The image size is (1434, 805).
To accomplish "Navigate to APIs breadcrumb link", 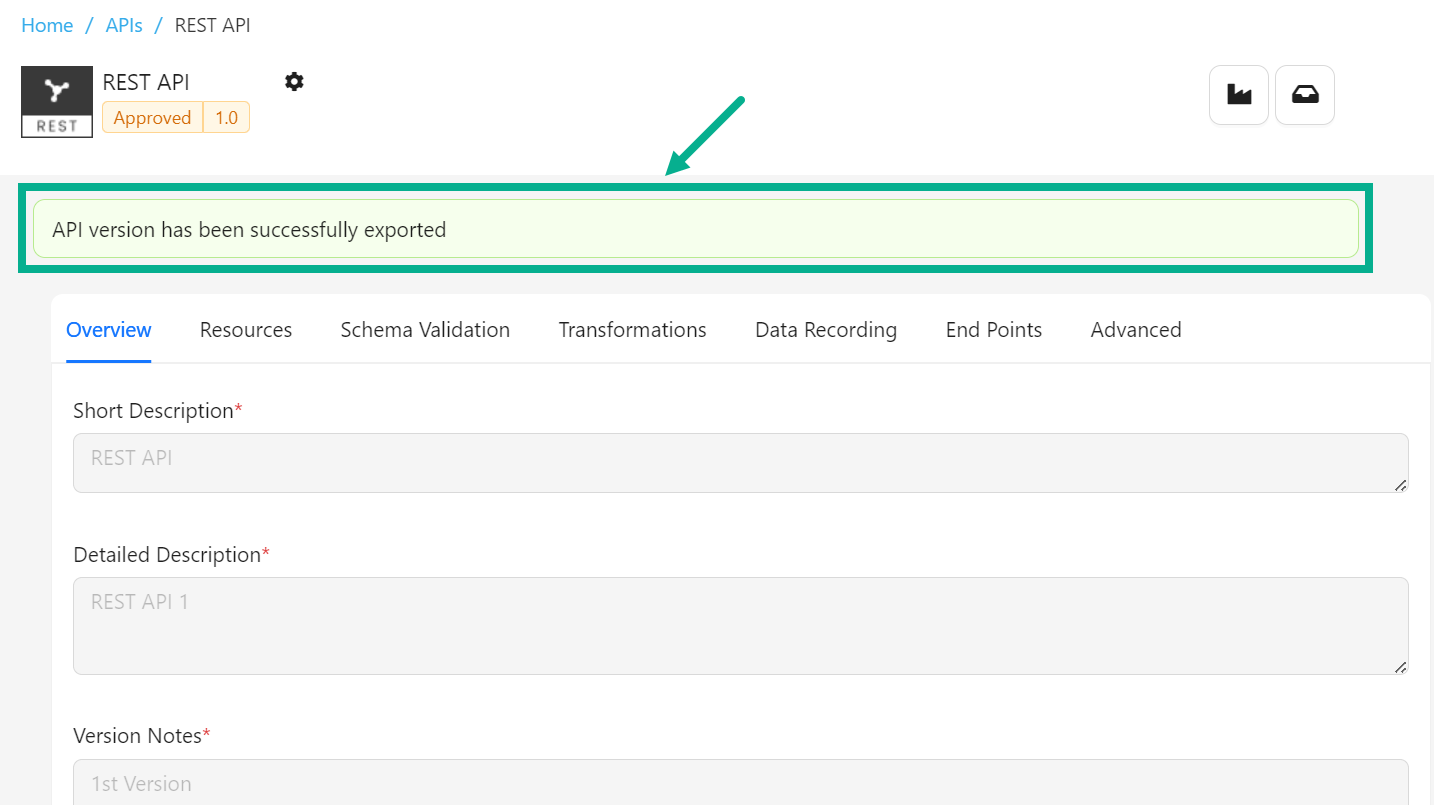I will point(124,26).
